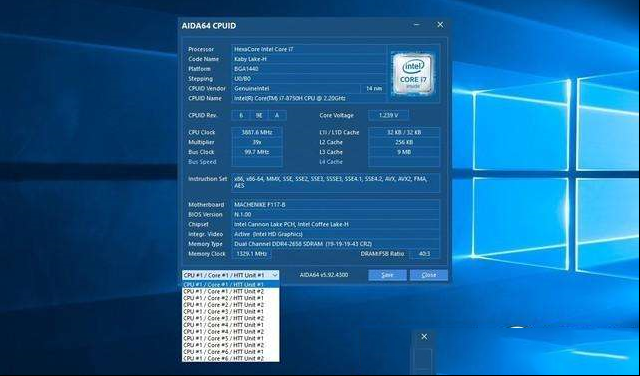Click the AIDA64 v5.92.4300 version label

[x=324, y=275]
